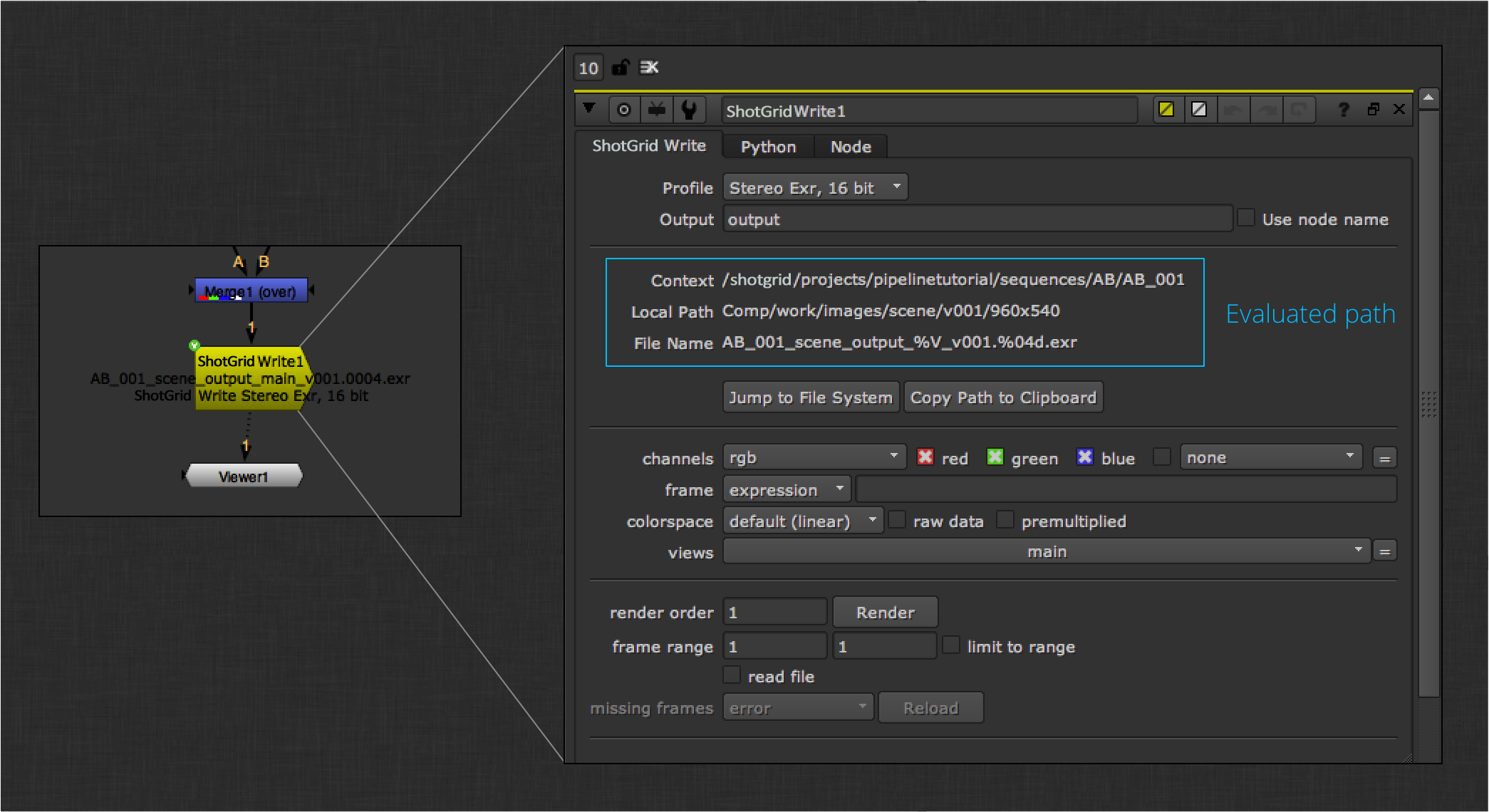The height and width of the screenshot is (812, 1489).
Task: Center the node in node graph
Action: (623, 110)
